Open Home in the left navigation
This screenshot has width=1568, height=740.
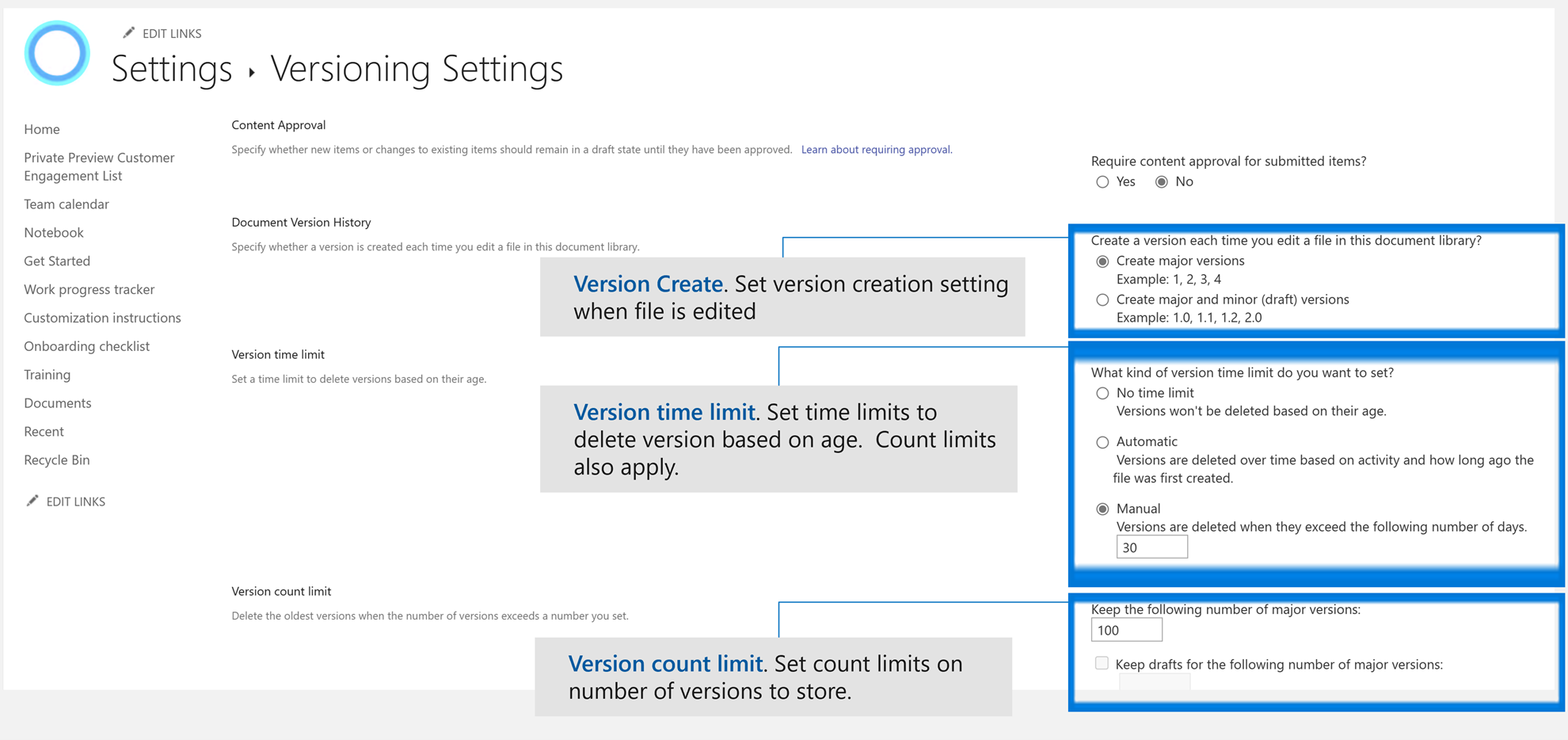coord(42,129)
